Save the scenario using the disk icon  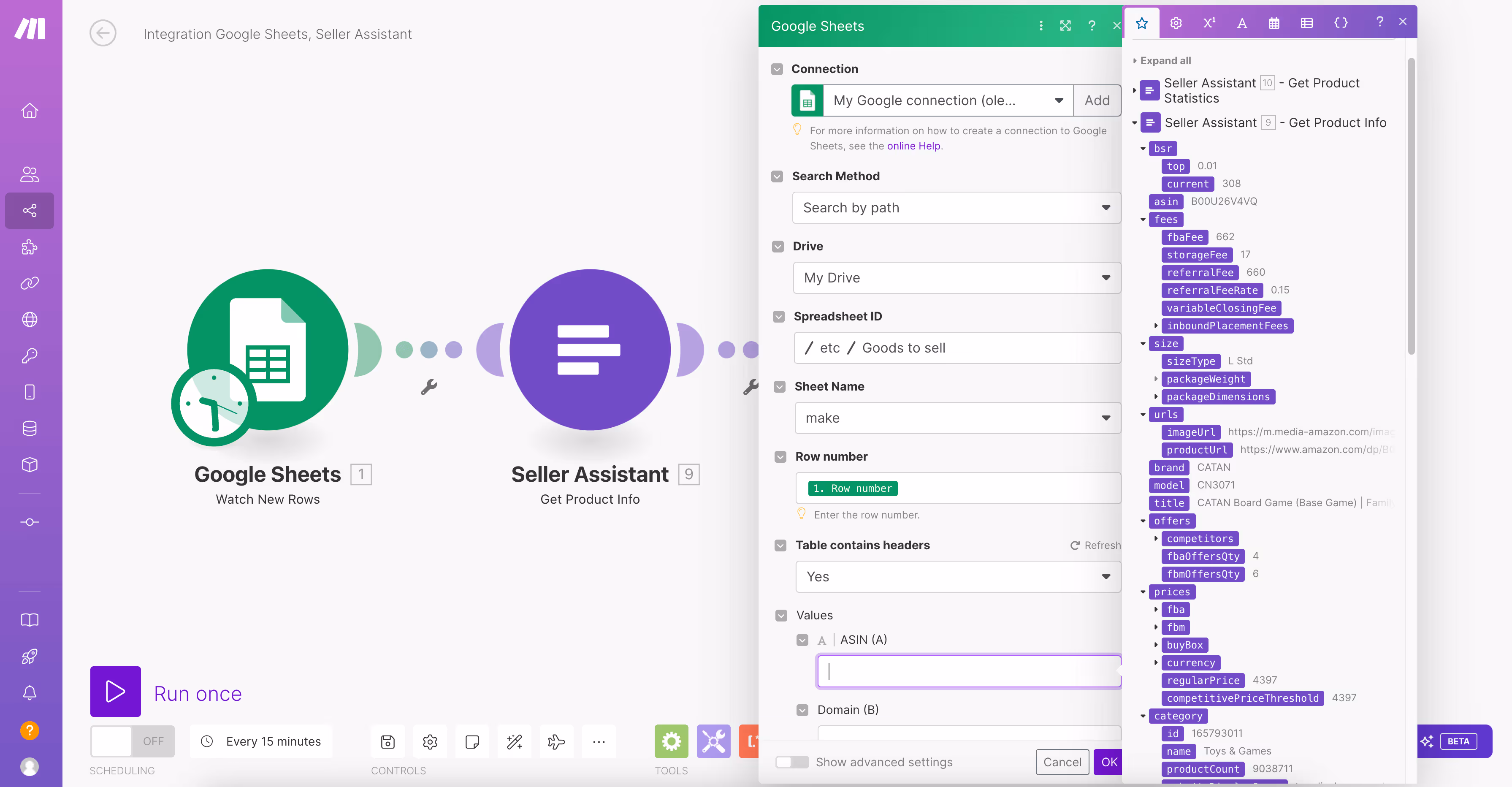tap(387, 741)
